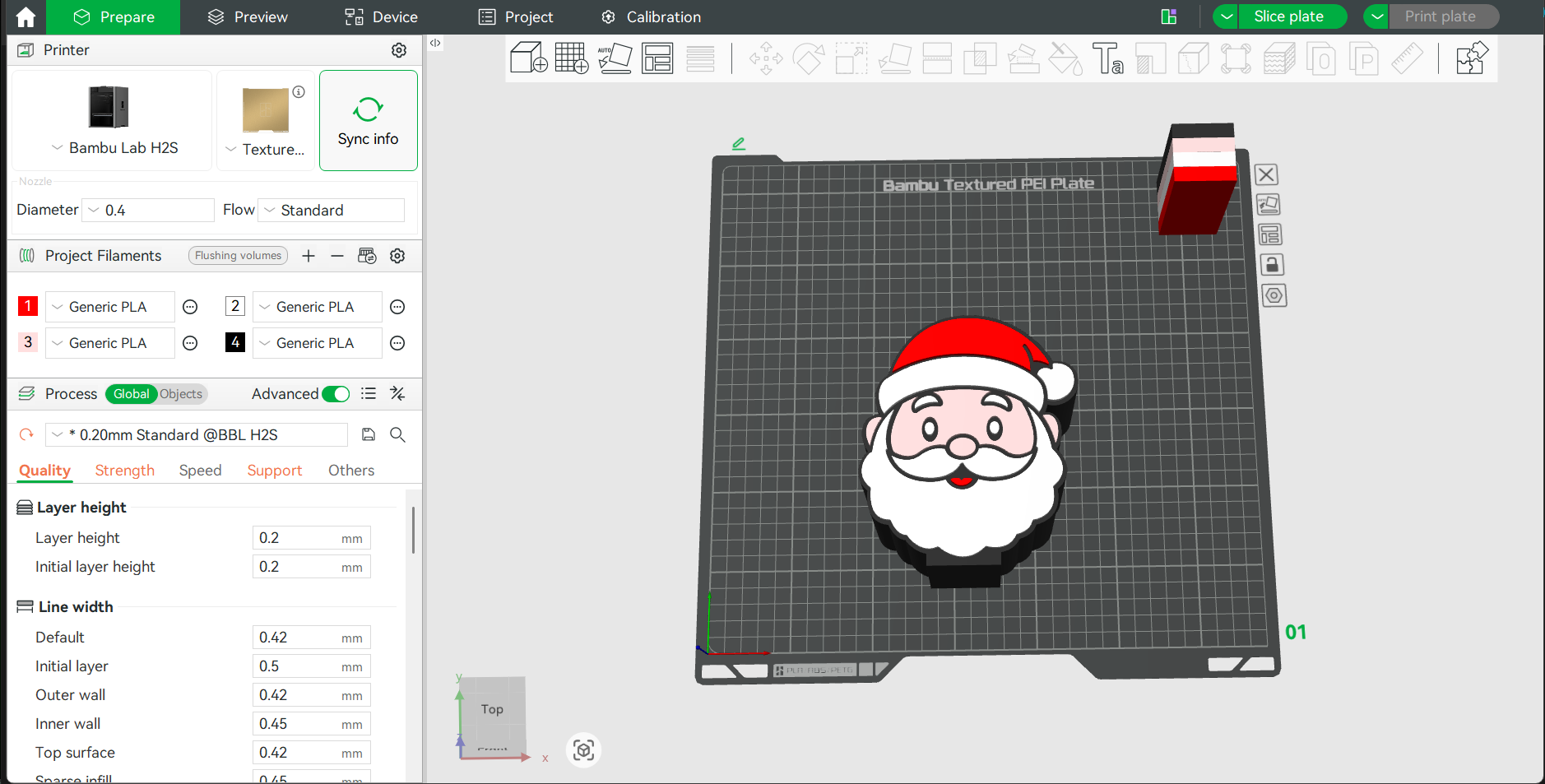Switch to the Preview tab
1545x784 pixels.
(247, 16)
